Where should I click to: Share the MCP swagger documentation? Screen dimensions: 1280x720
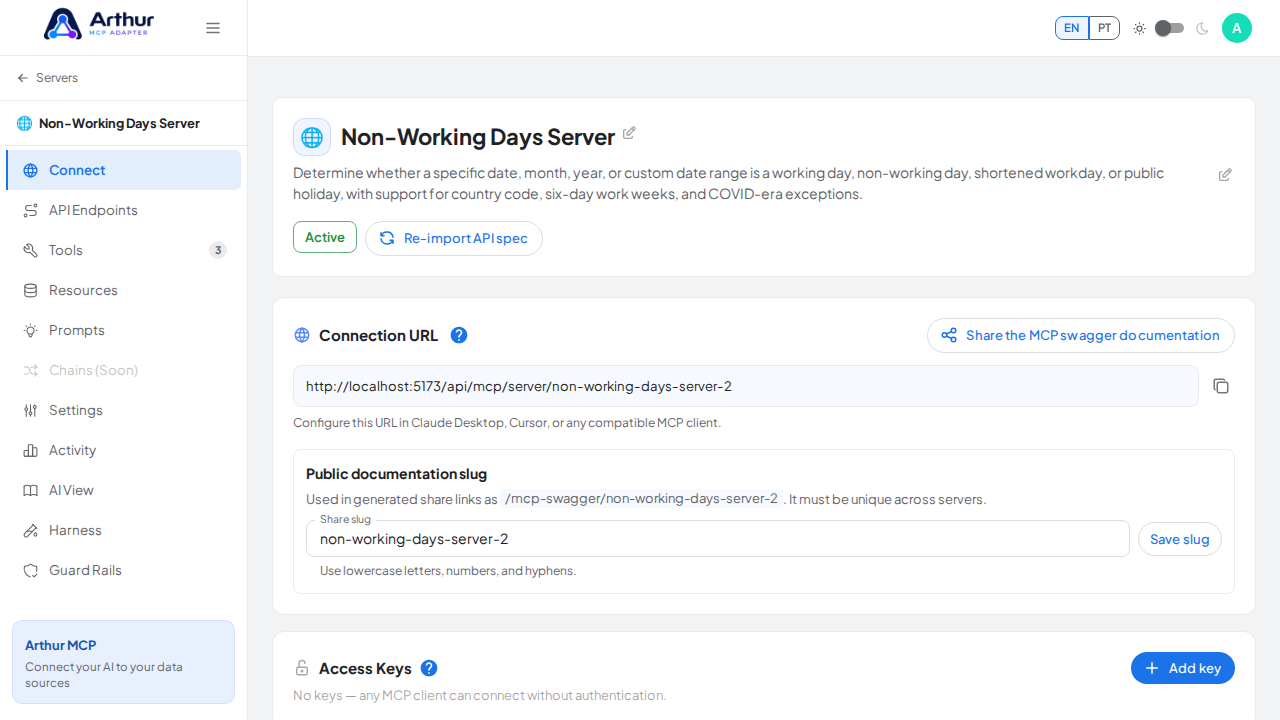click(1081, 335)
